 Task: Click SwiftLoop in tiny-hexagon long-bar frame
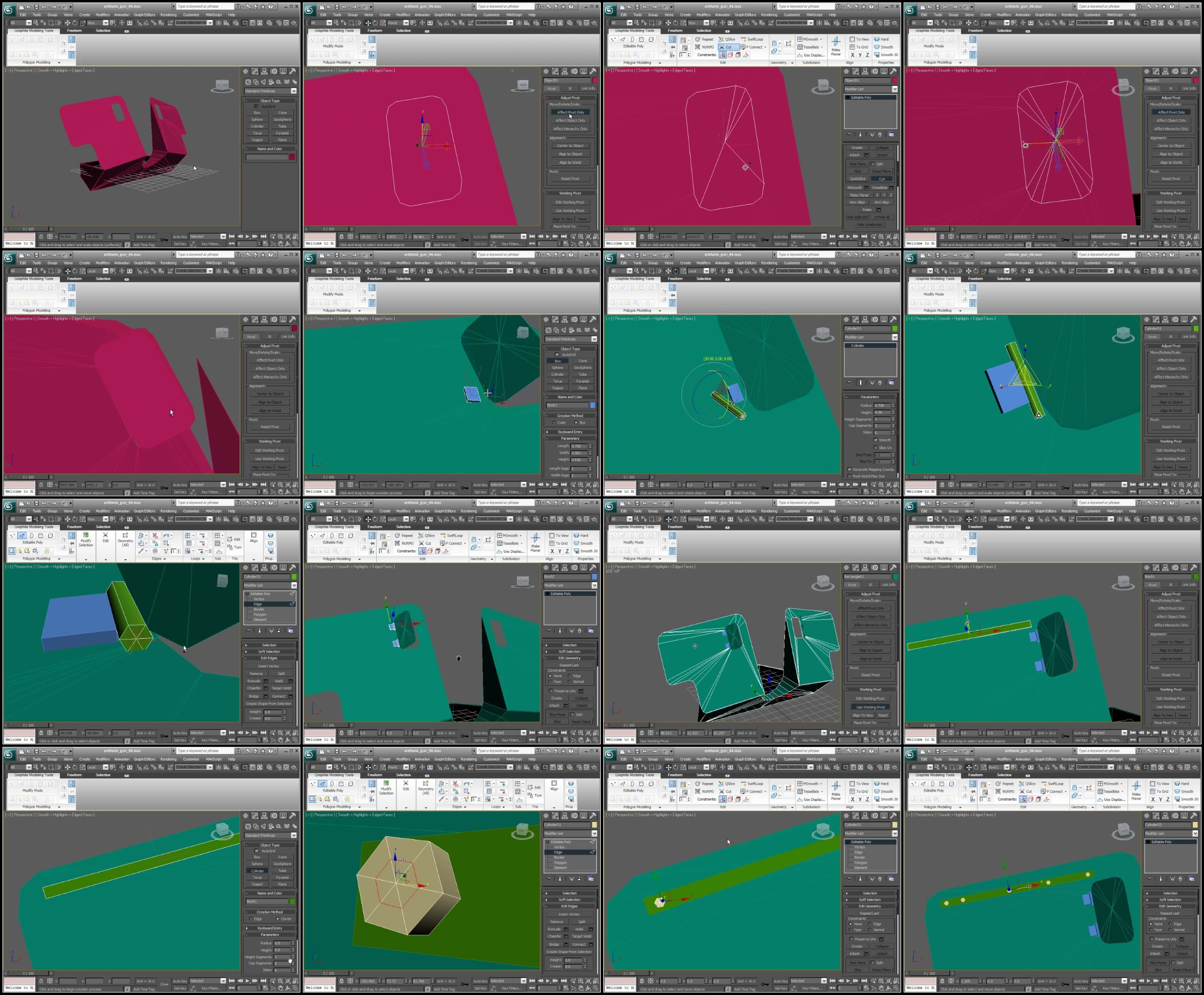point(752,784)
